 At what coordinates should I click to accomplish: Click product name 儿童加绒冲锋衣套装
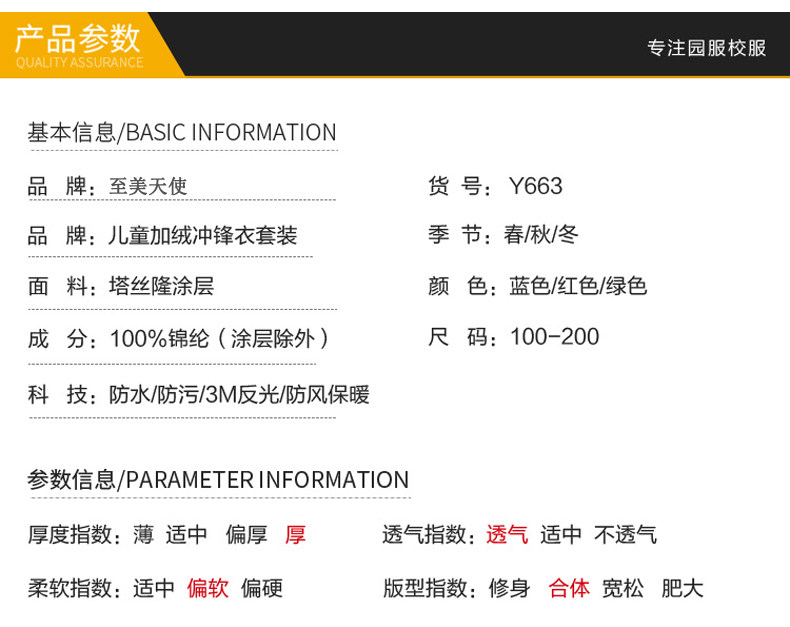tap(203, 236)
